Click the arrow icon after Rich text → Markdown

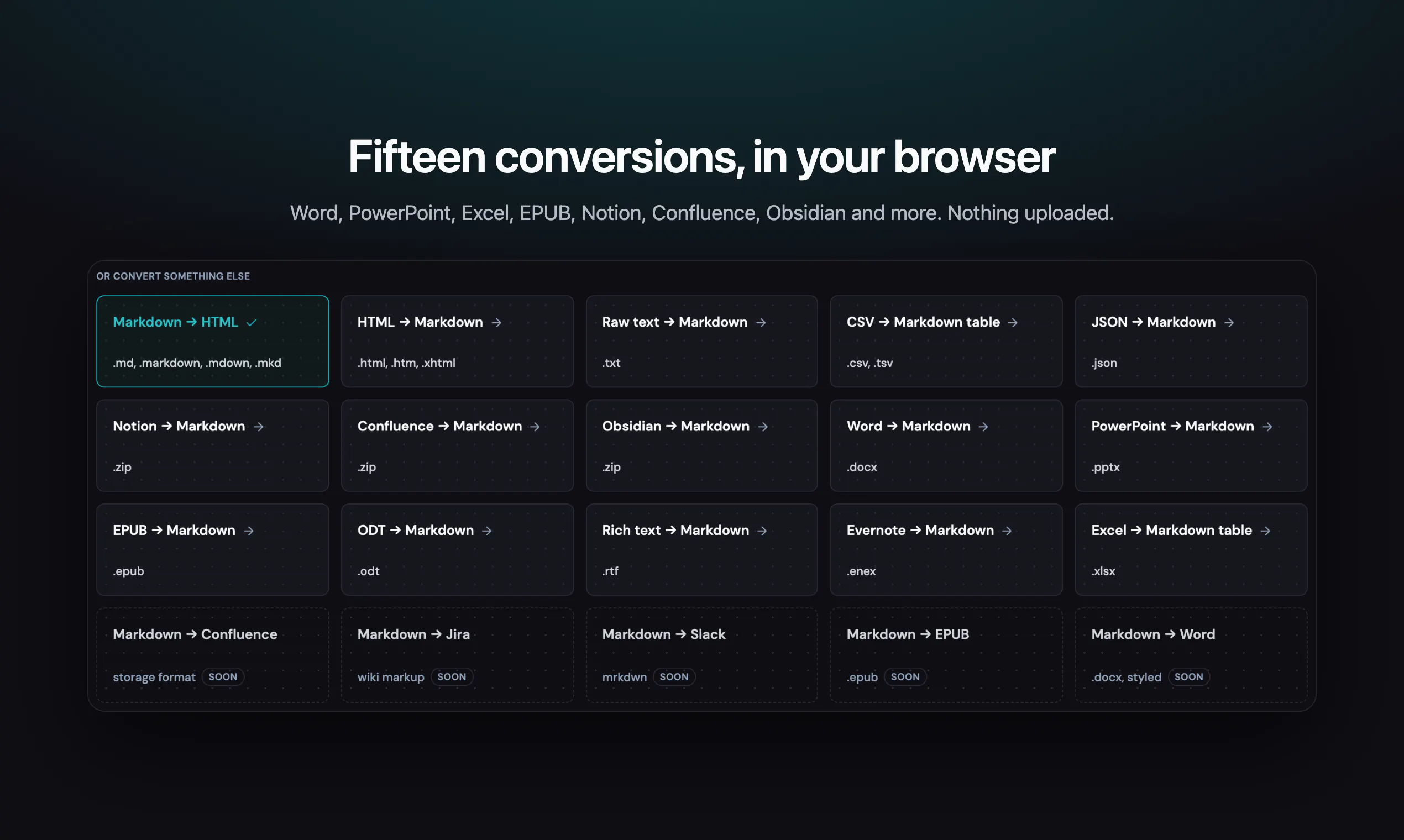[762, 531]
